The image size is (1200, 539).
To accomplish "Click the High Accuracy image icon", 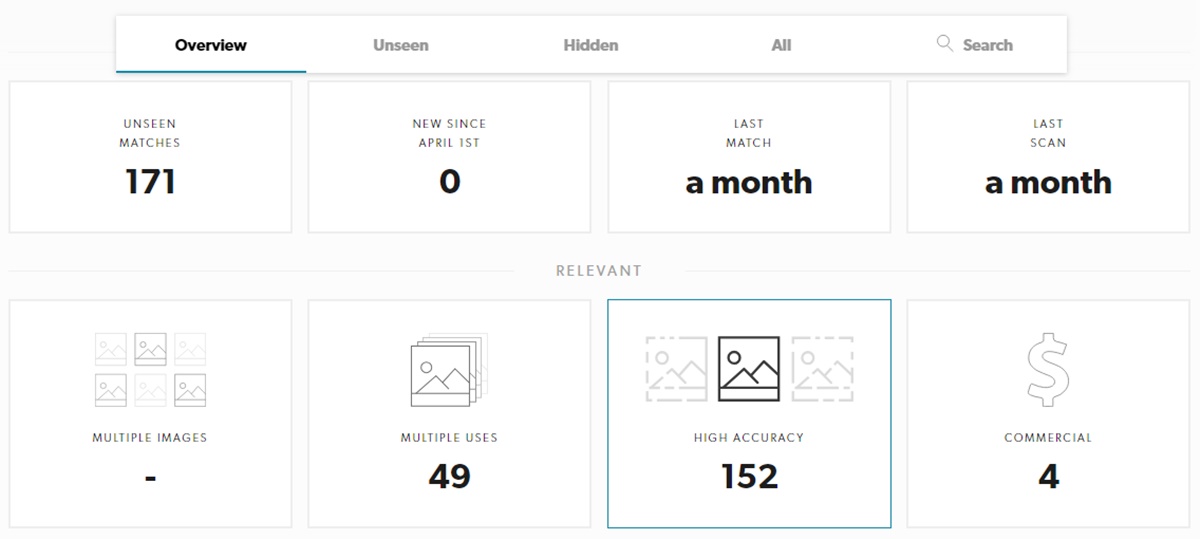I will tap(749, 368).
